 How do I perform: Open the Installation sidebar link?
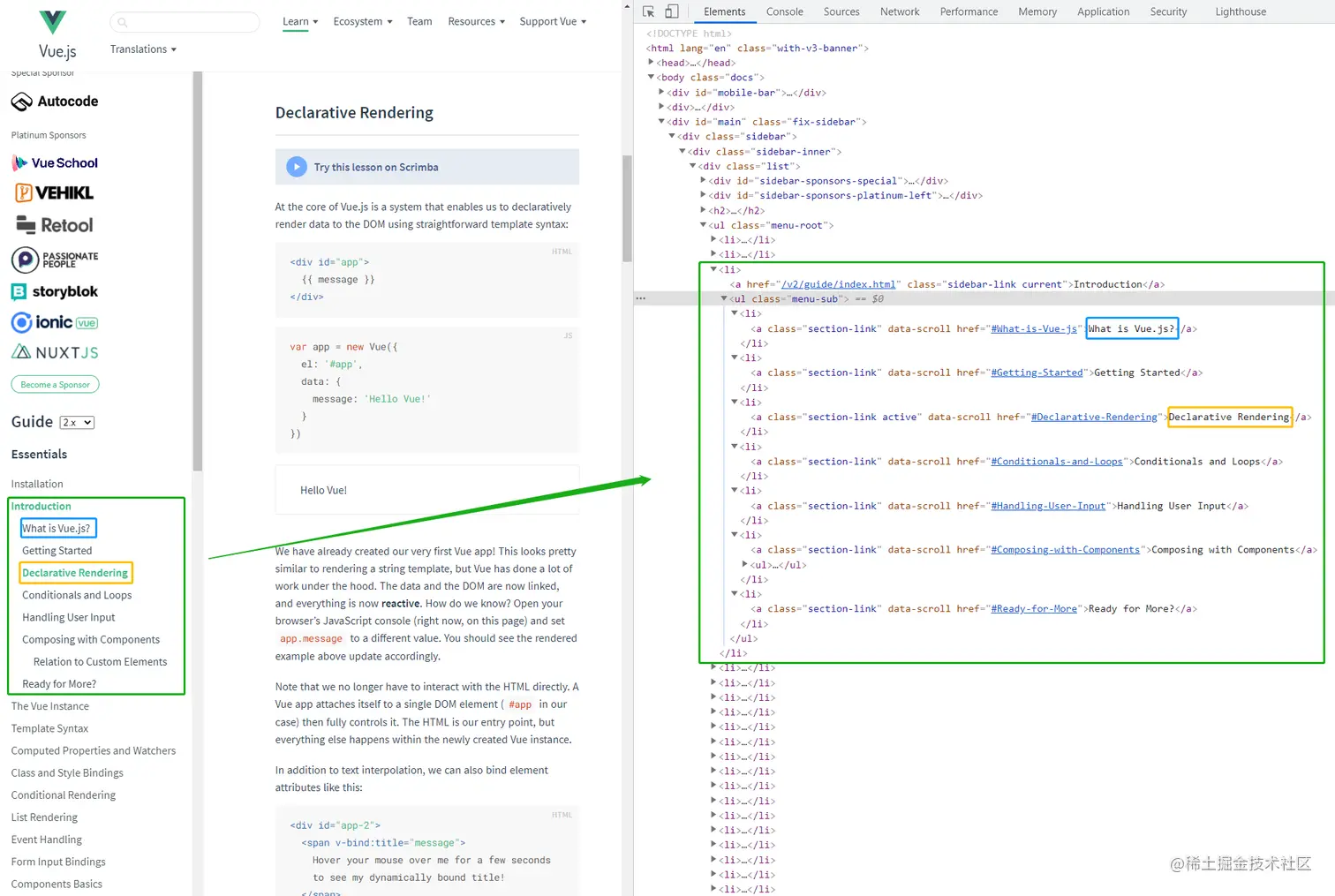pos(37,484)
